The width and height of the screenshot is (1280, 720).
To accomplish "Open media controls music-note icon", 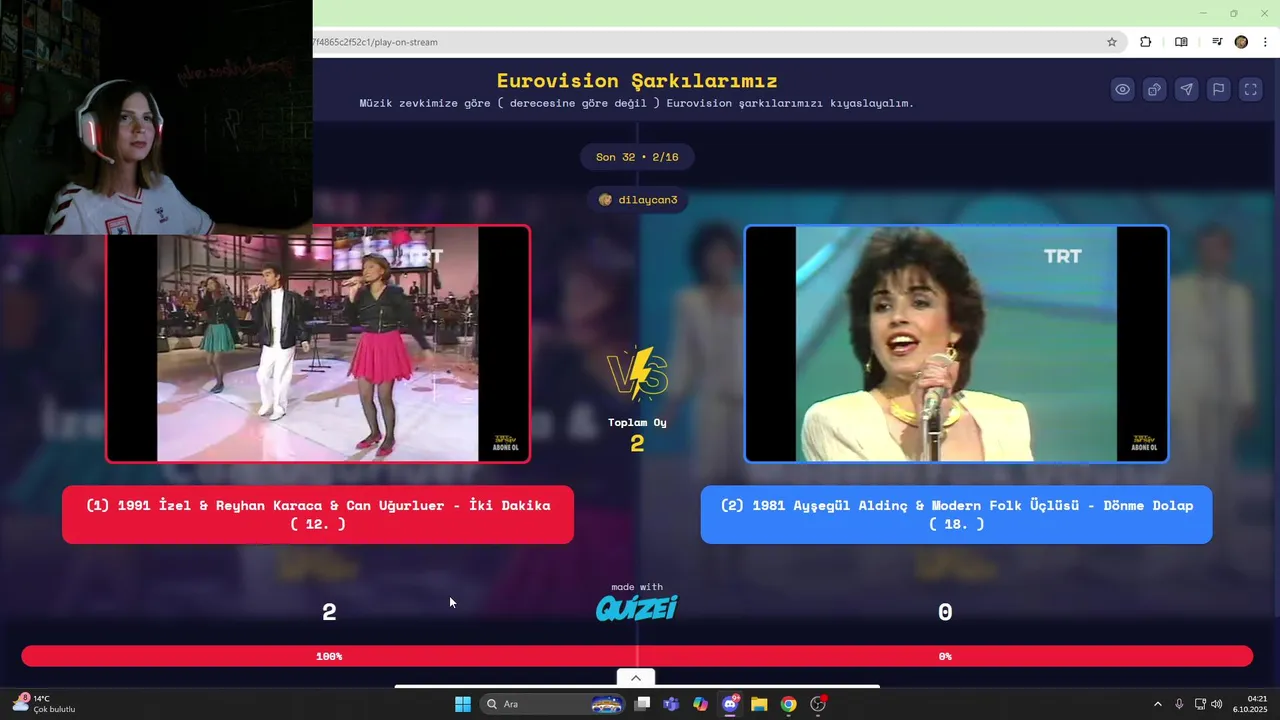I will point(1217,42).
